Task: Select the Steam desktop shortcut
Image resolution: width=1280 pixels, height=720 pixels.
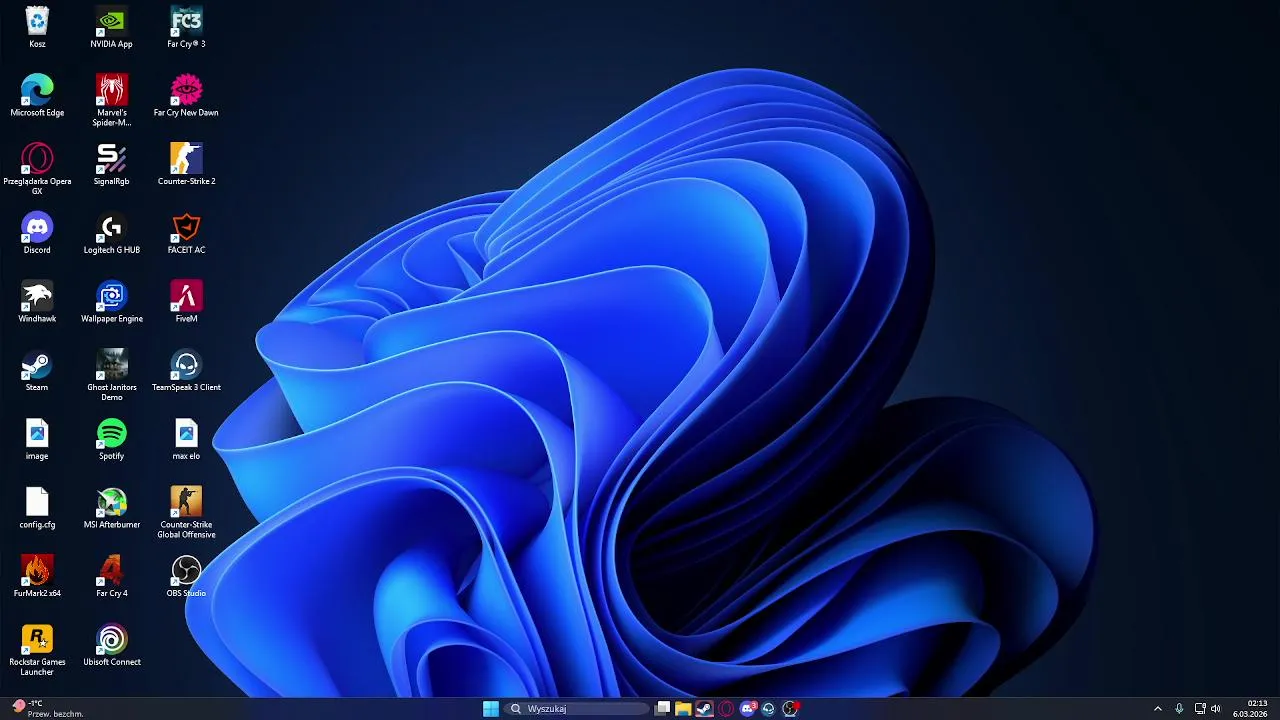Action: click(37, 371)
